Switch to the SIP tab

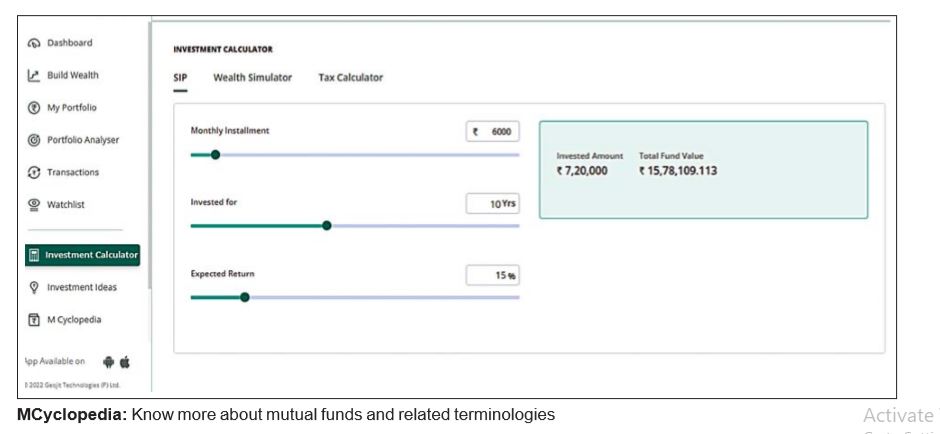pos(180,78)
